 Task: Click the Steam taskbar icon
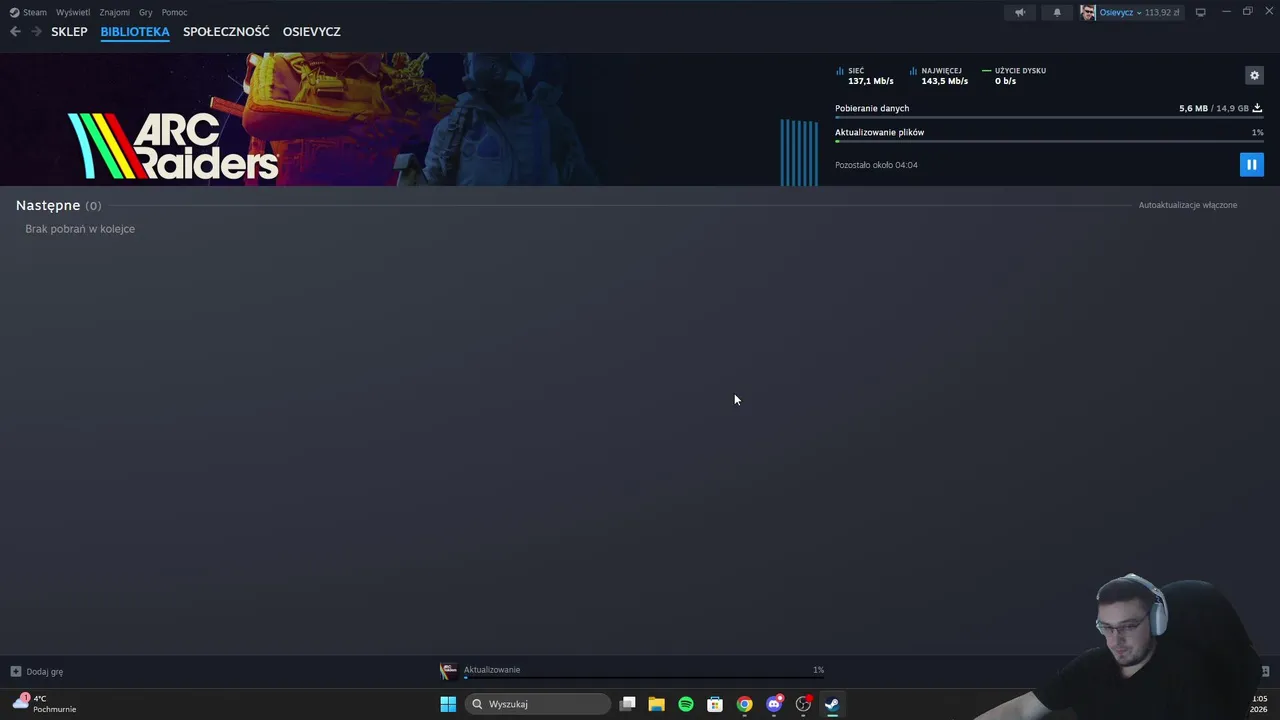click(832, 704)
